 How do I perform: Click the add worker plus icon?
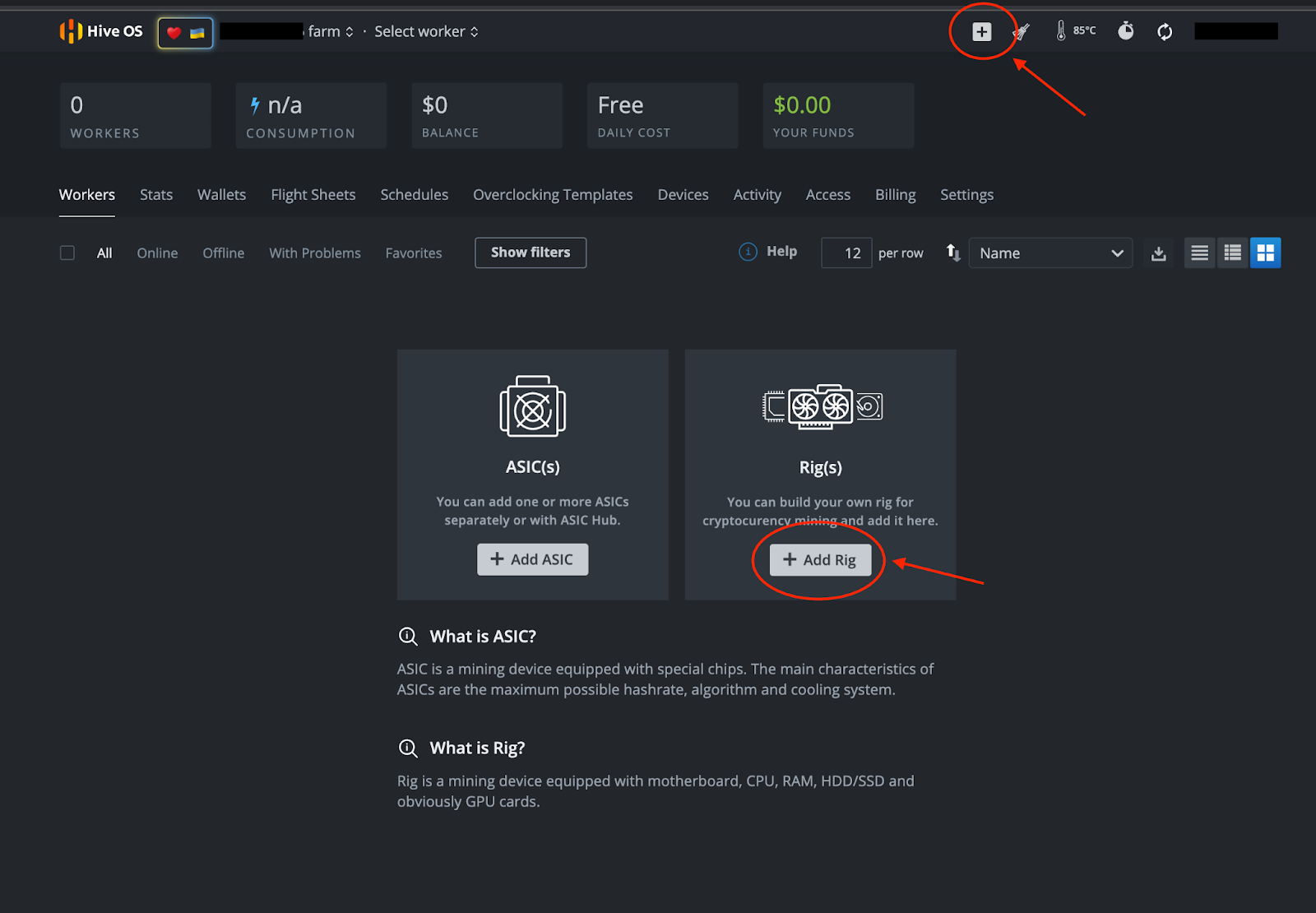point(981,31)
